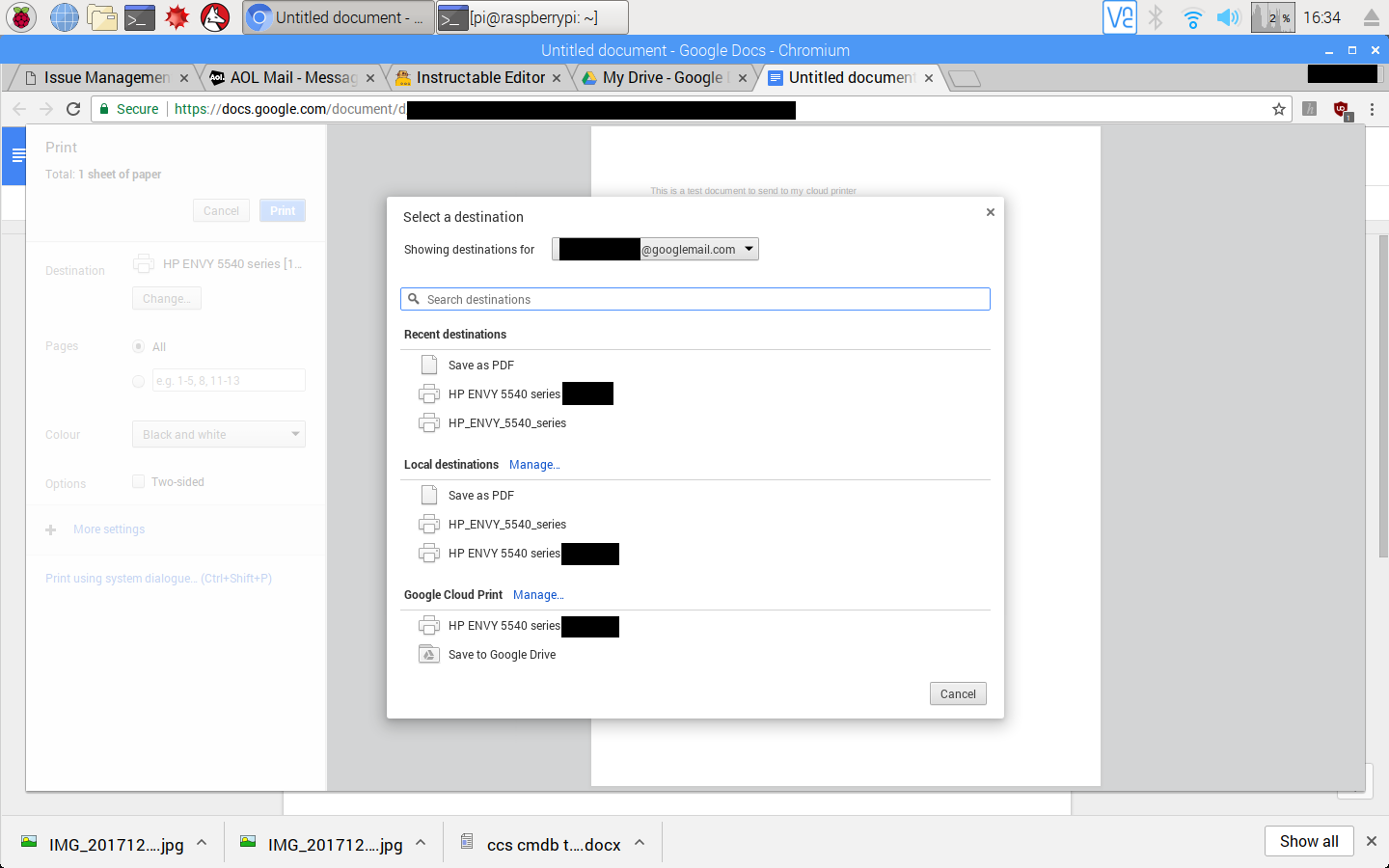Click the volume speaker tray icon
The height and width of the screenshot is (868, 1389).
(1228, 17)
